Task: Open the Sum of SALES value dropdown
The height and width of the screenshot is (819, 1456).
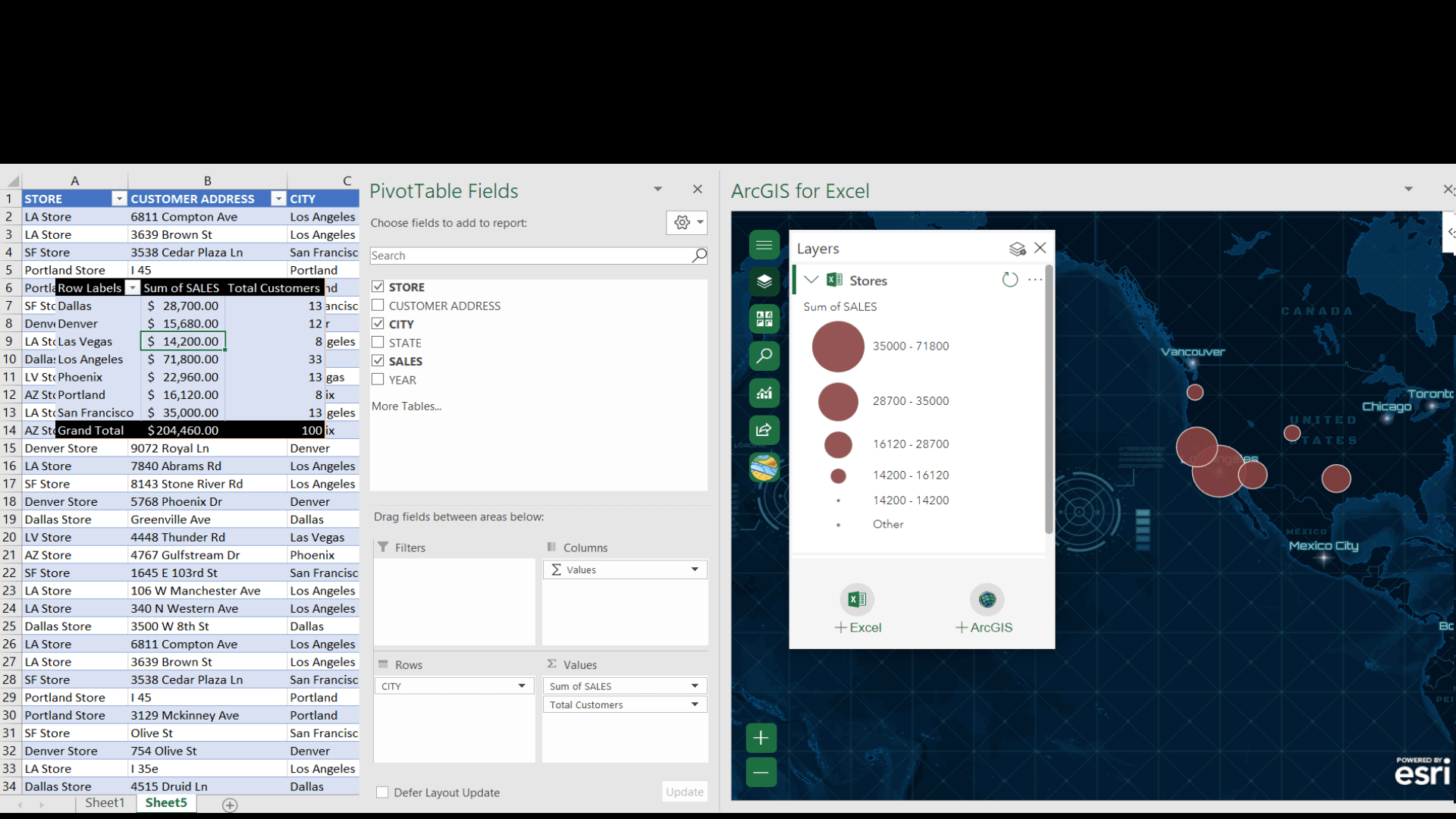Action: [694, 686]
